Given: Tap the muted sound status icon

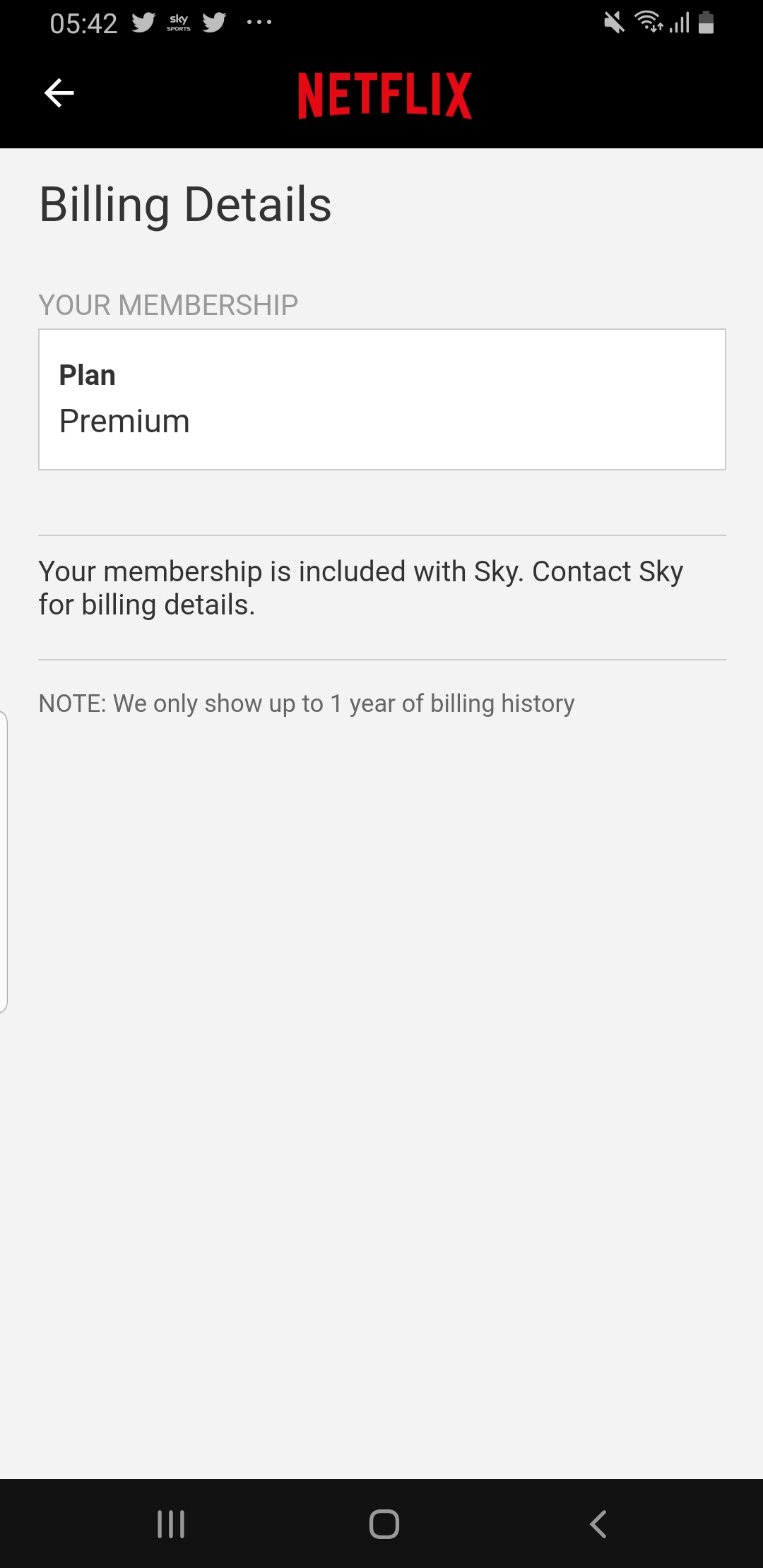Looking at the screenshot, I should click(614, 23).
